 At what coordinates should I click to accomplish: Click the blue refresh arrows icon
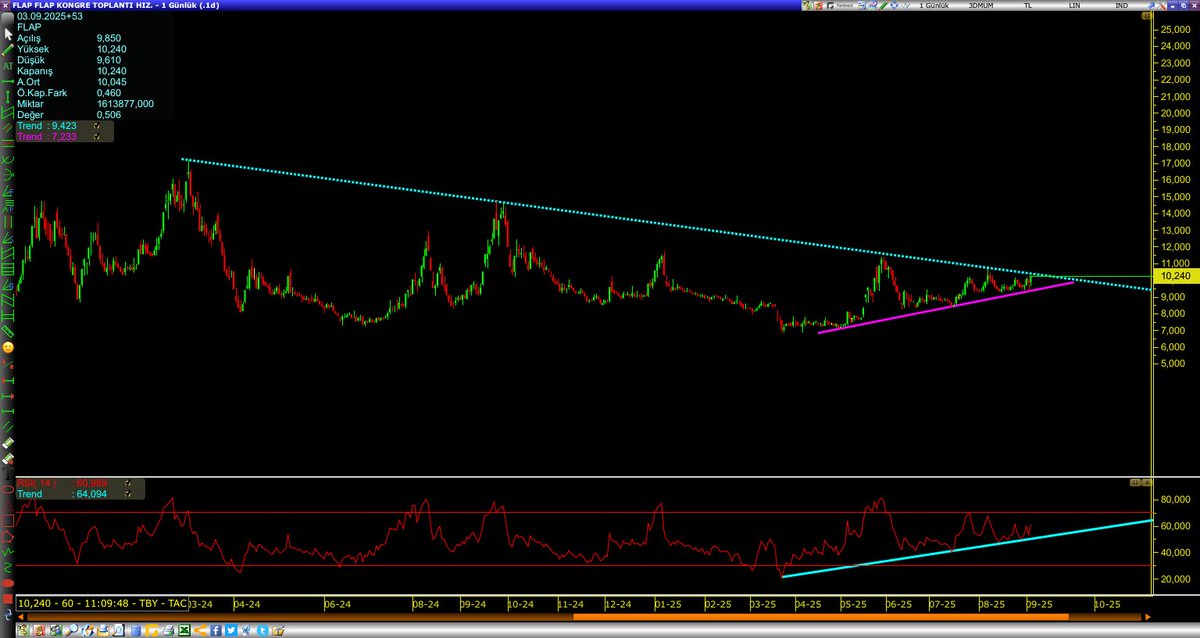[8, 613]
